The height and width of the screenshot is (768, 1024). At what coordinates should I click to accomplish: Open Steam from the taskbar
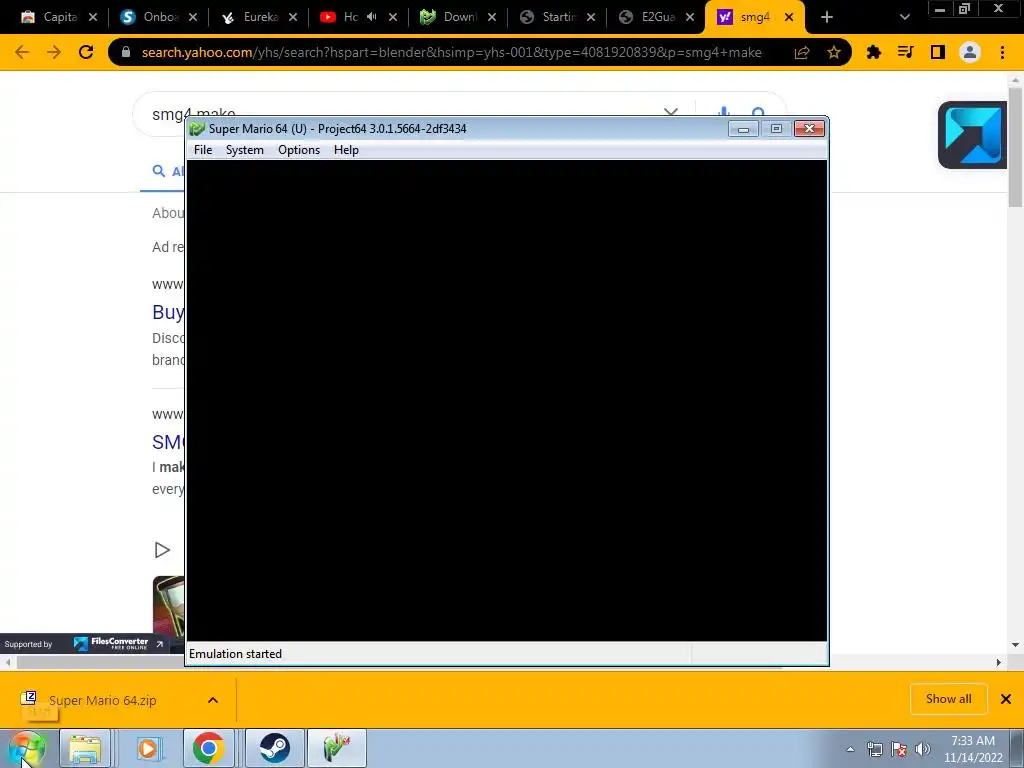click(x=274, y=748)
